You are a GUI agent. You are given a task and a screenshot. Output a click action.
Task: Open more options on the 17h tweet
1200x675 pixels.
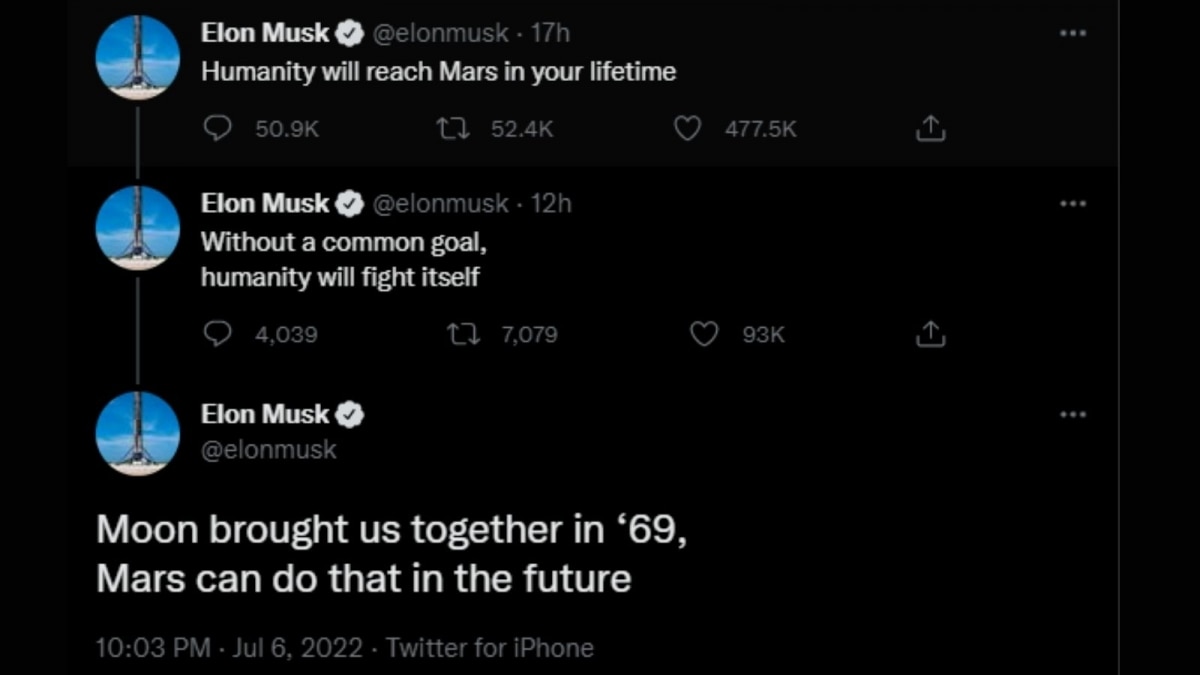click(x=1072, y=33)
